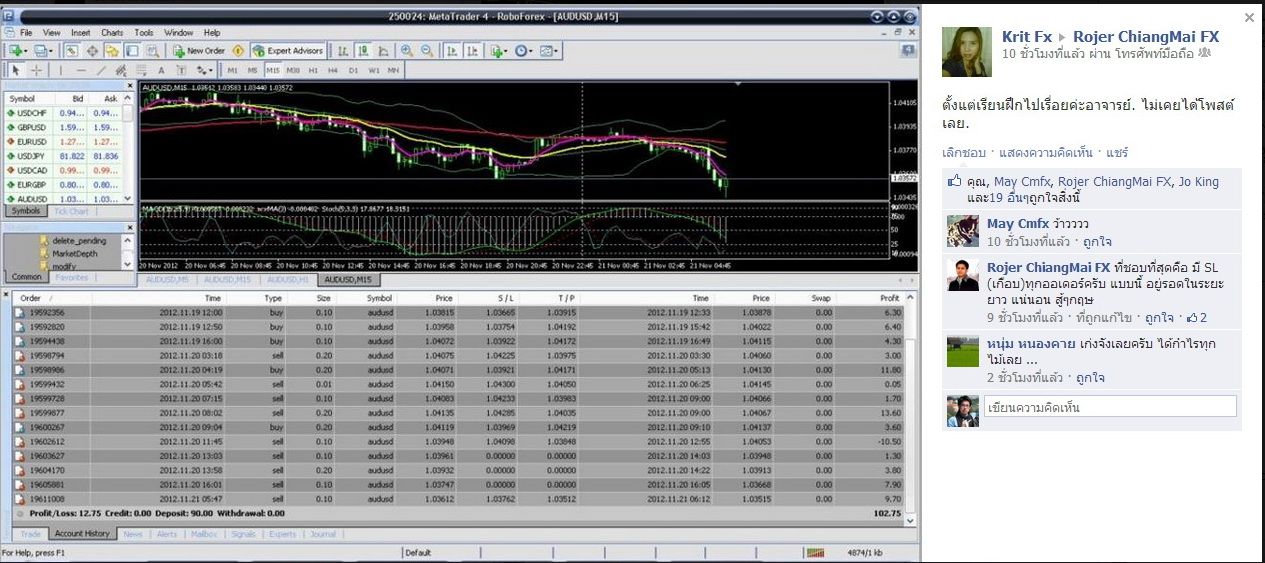Screen dimensions: 1265x563
Task: Select the Fibonacci Retracement tool
Action: click(x=141, y=70)
